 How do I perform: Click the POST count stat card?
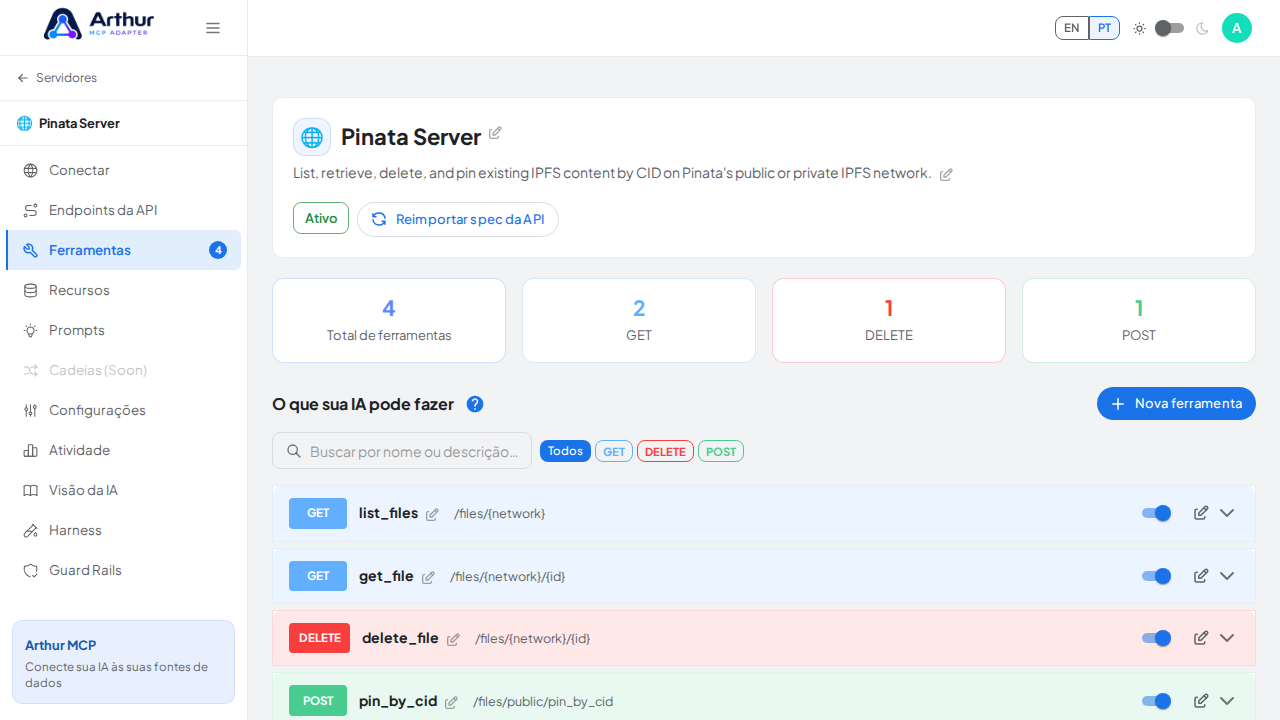point(1139,320)
